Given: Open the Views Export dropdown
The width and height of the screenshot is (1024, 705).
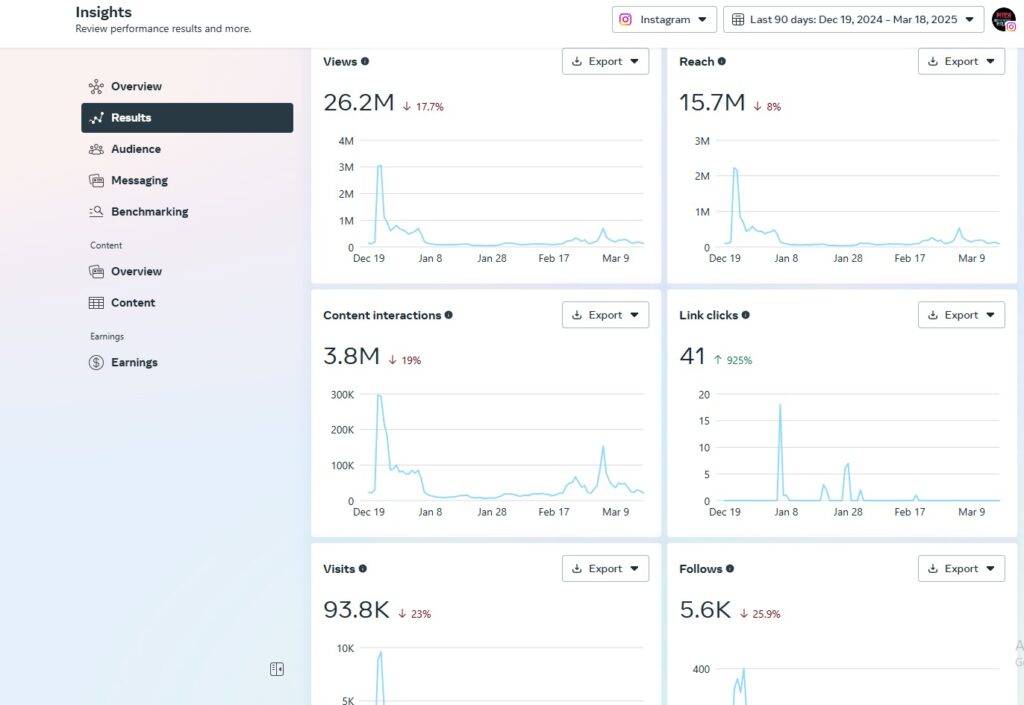Looking at the screenshot, I should tap(605, 61).
